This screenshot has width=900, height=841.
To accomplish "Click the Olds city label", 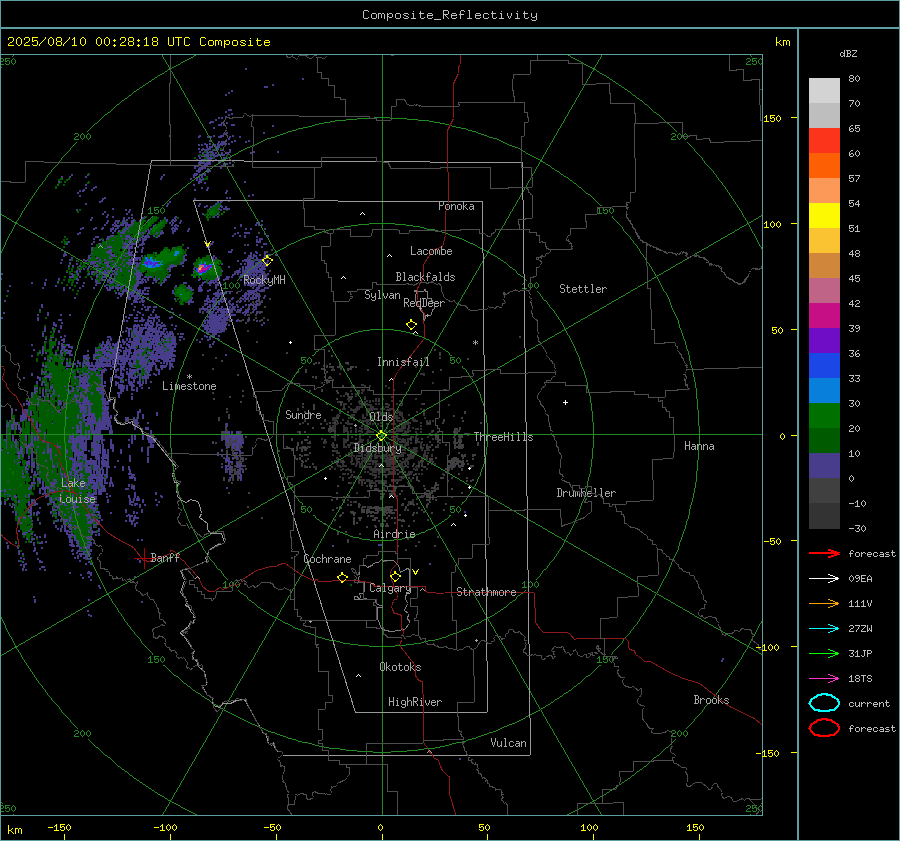I will (x=381, y=417).
